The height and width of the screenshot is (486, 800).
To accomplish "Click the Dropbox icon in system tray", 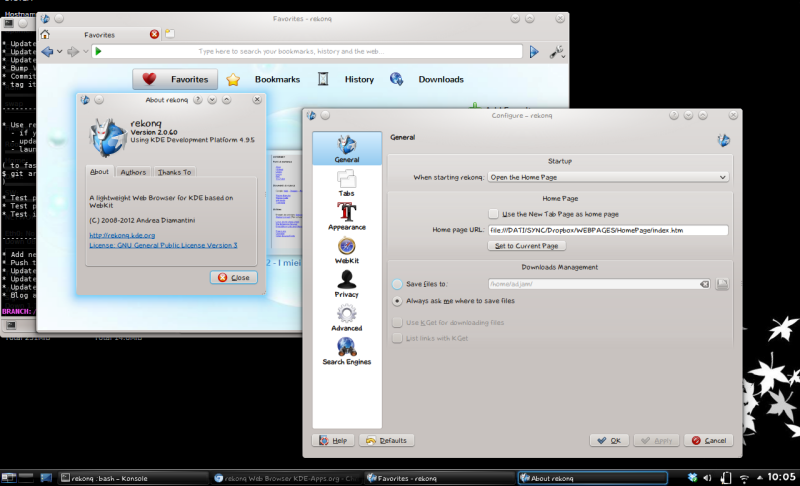I will point(692,478).
